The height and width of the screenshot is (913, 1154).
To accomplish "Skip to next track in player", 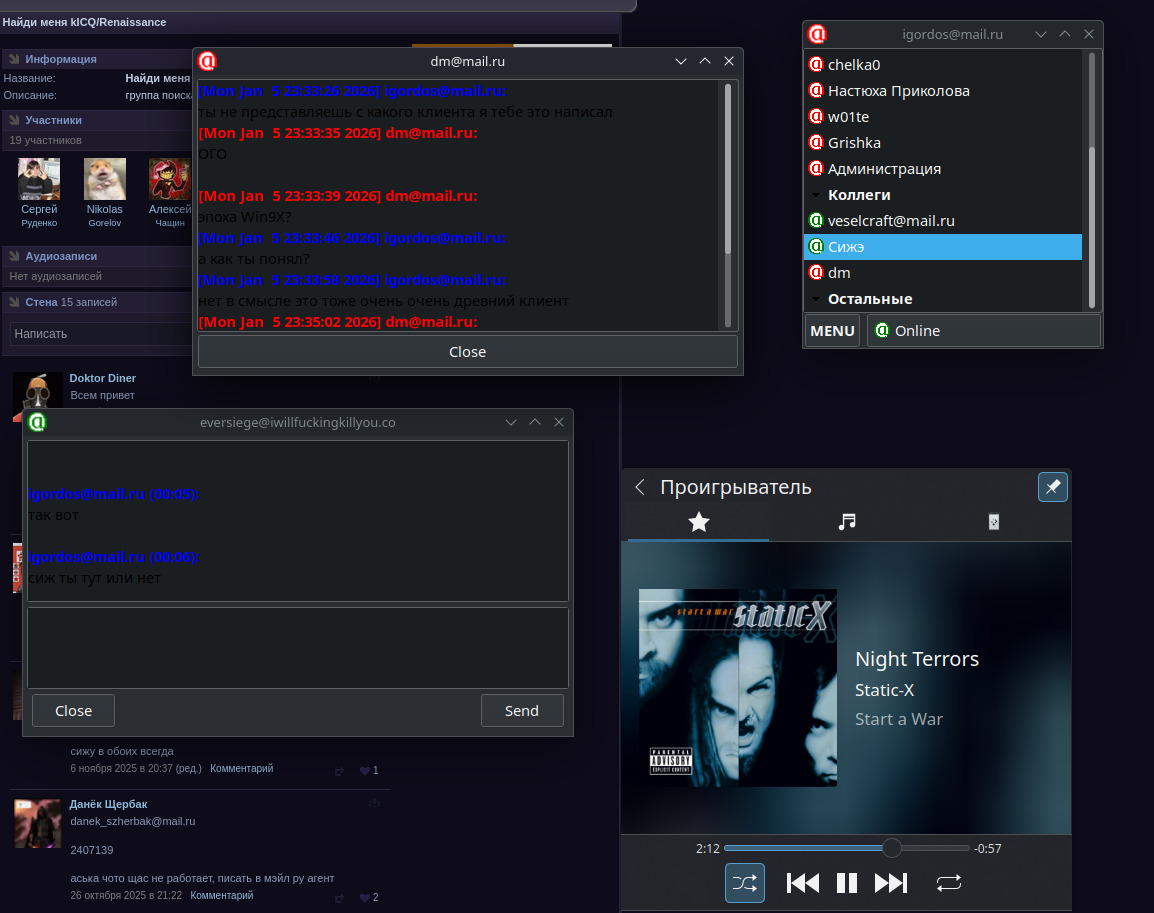I will 891,882.
